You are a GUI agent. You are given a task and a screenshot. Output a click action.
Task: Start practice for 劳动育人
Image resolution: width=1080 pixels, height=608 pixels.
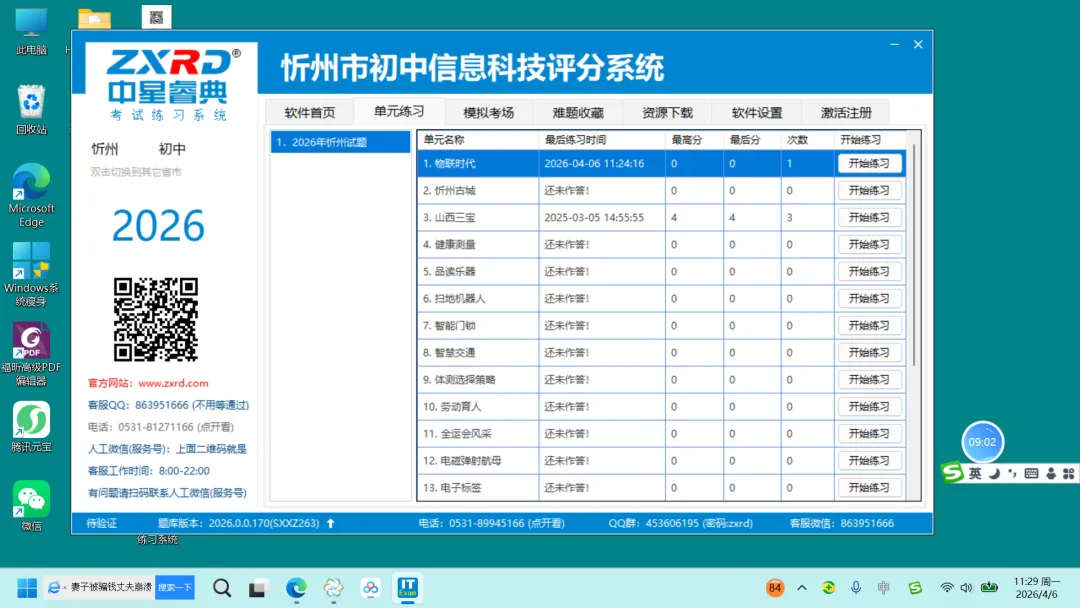[x=869, y=406]
